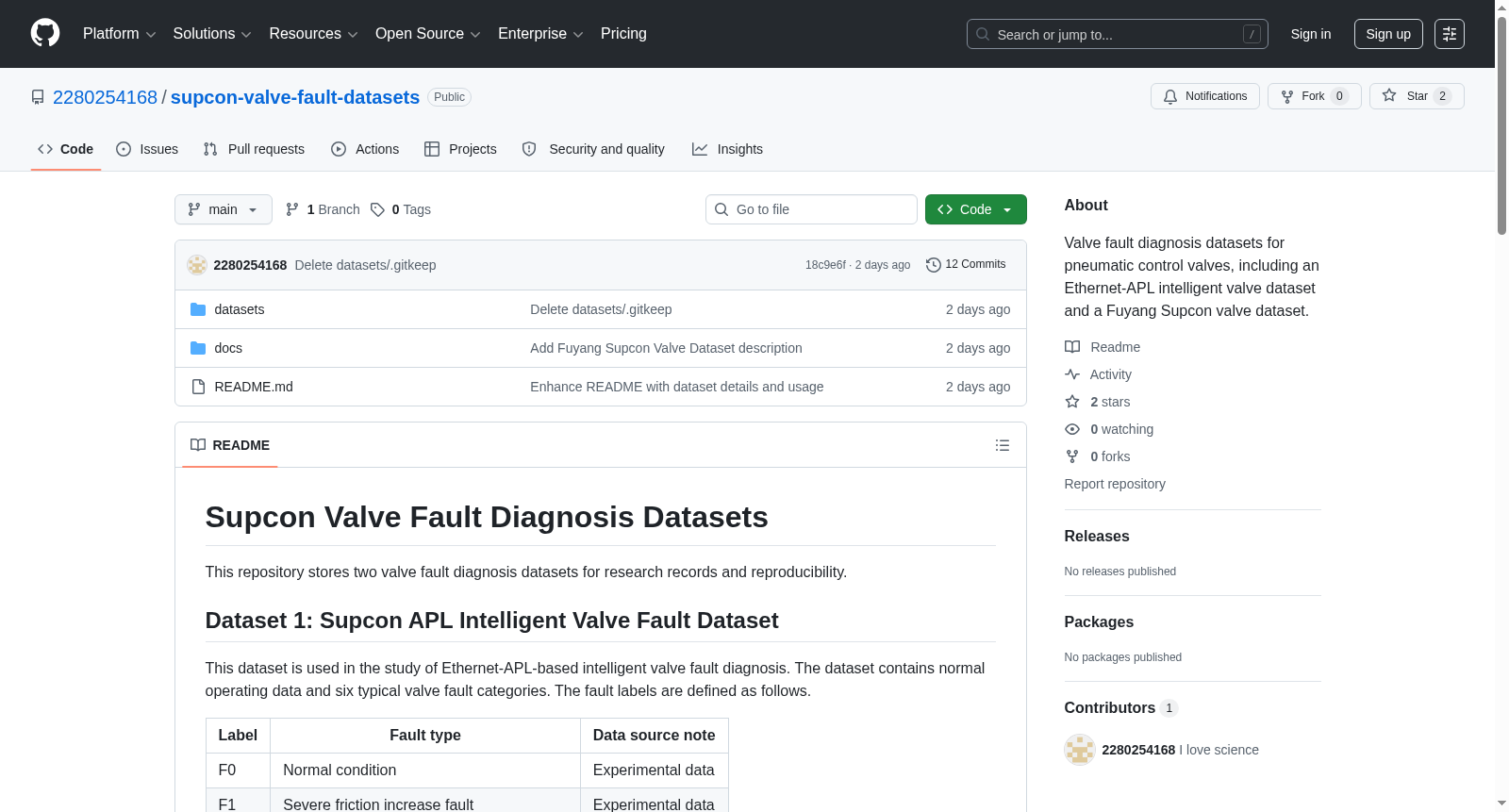Image resolution: width=1509 pixels, height=812 pixels.
Task: Expand the Enterprise menu
Action: [540, 34]
